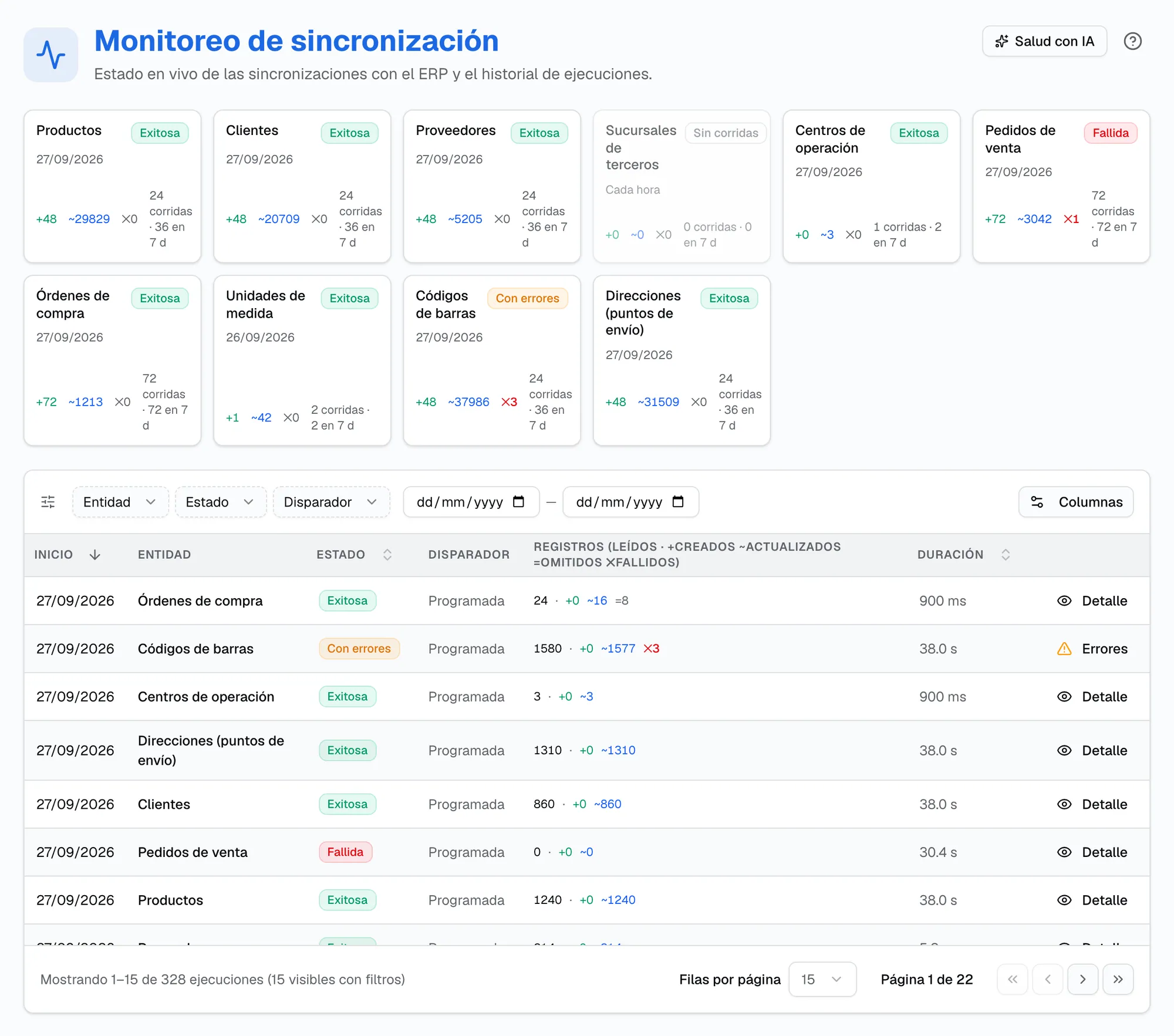Go to next page of results
This screenshot has height=1036, width=1174.
tap(1083, 979)
